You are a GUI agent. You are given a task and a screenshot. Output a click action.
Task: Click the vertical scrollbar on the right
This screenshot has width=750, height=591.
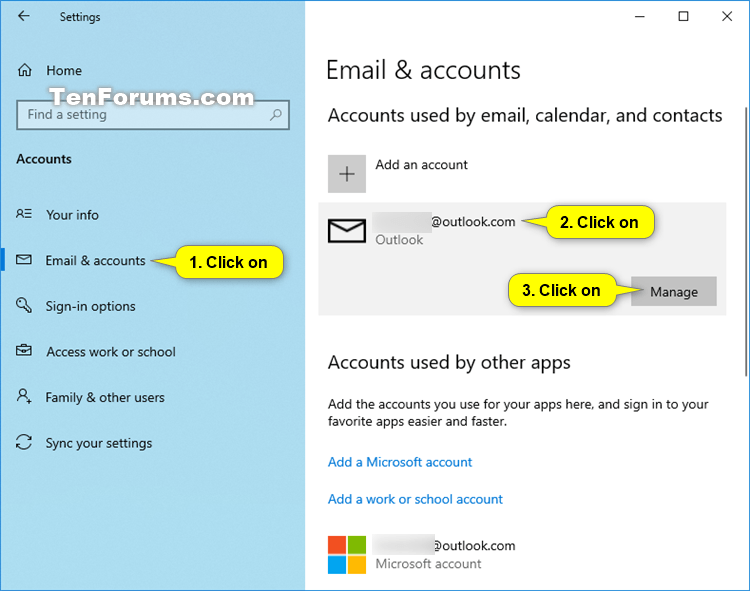click(x=746, y=241)
